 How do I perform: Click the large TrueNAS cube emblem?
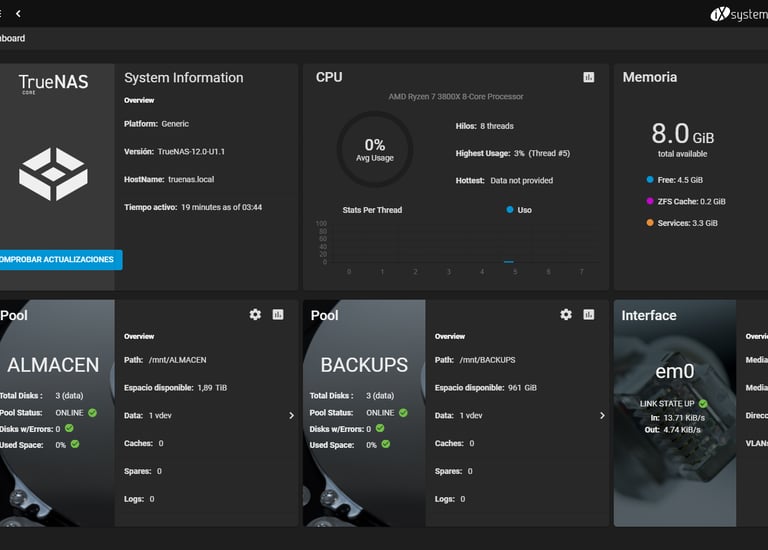click(x=53, y=174)
